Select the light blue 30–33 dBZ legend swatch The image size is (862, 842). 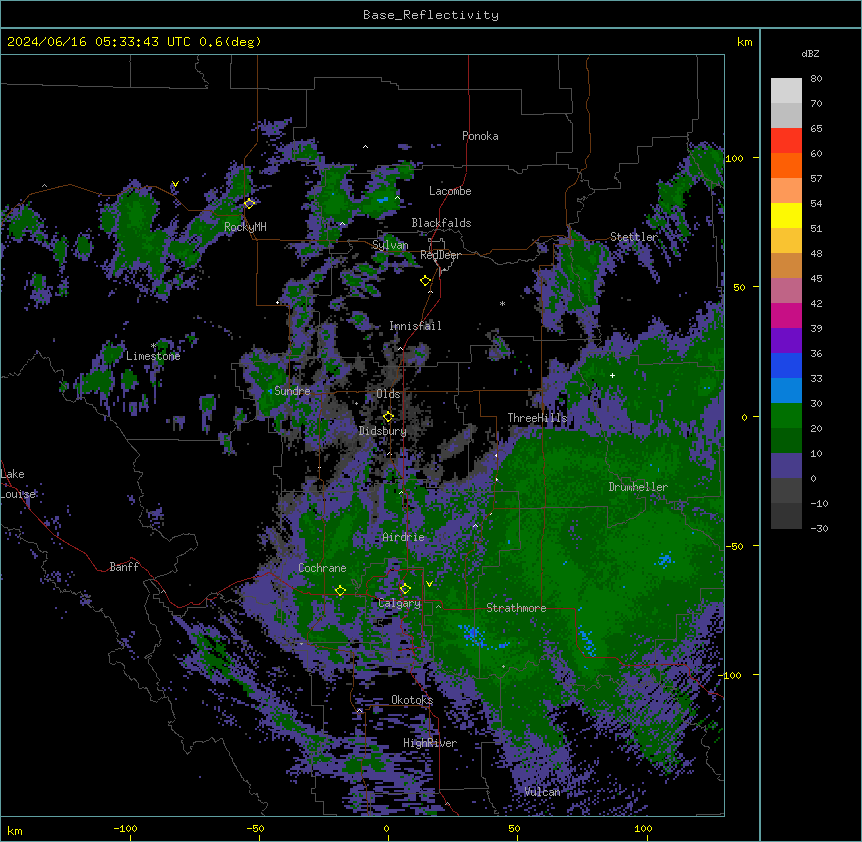(786, 390)
